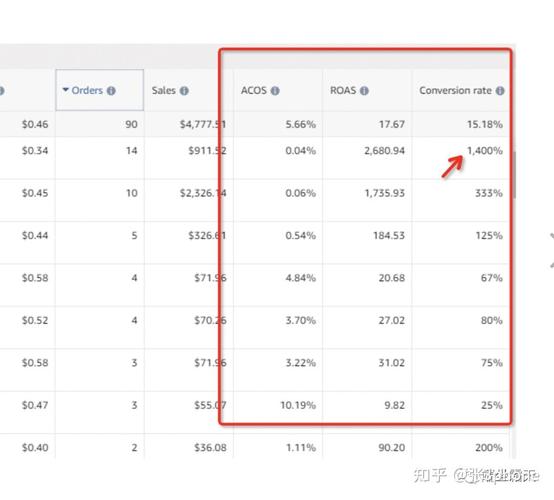Select the conversion rate 25%

491,405
